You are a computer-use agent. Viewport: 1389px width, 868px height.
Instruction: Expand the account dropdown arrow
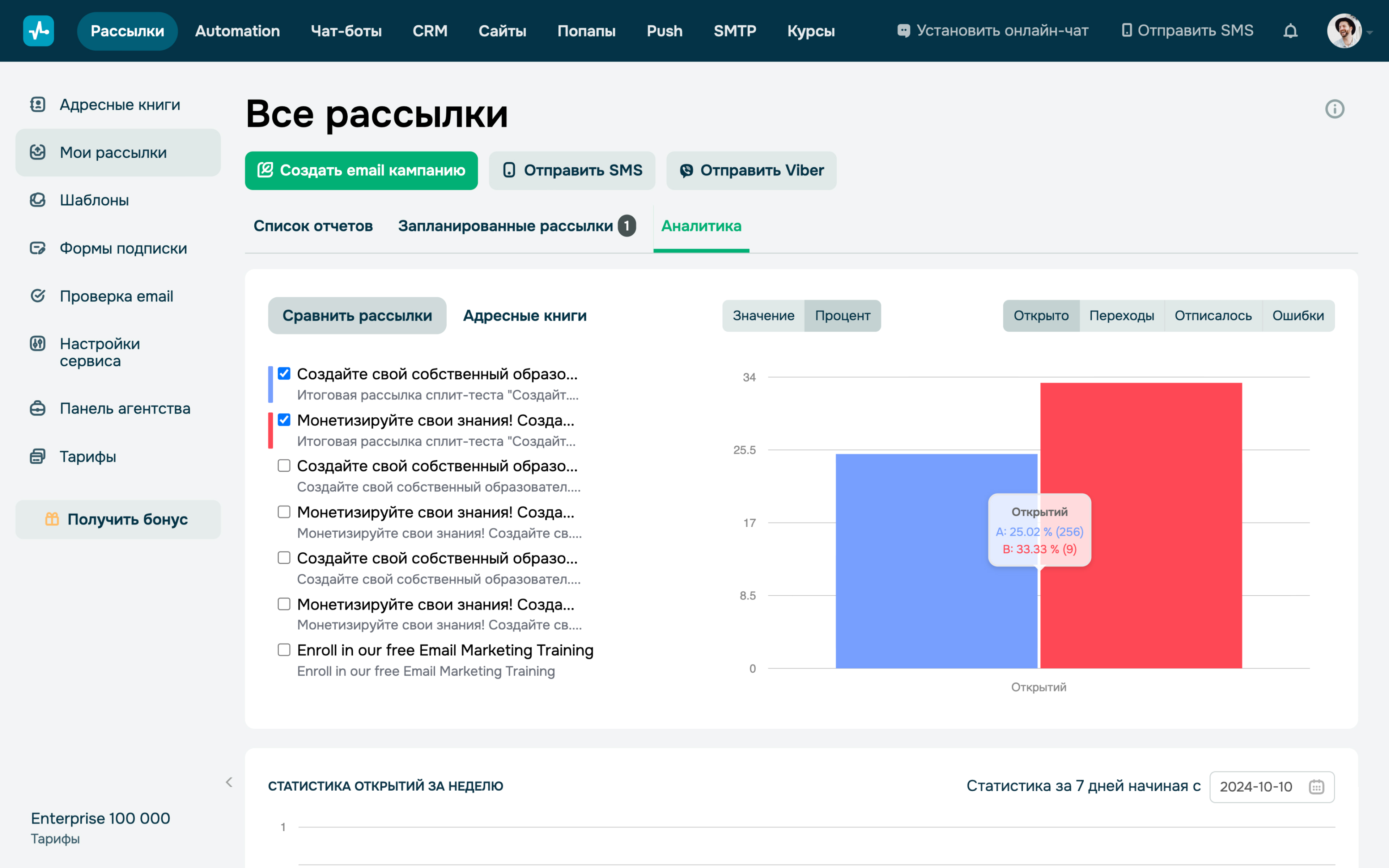(1369, 32)
